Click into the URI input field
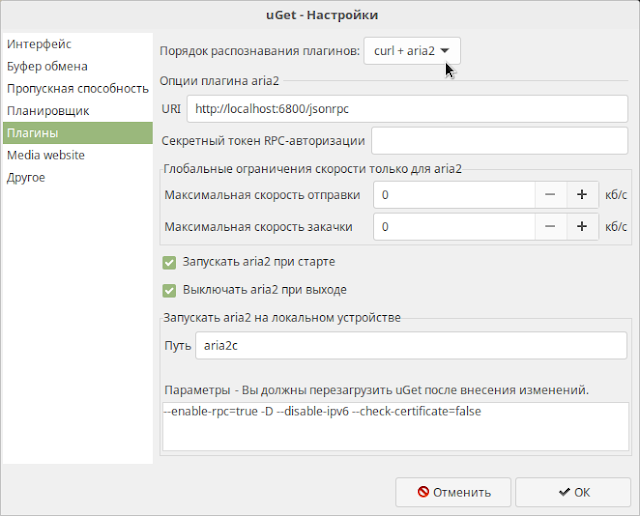The image size is (640, 516). (407, 109)
